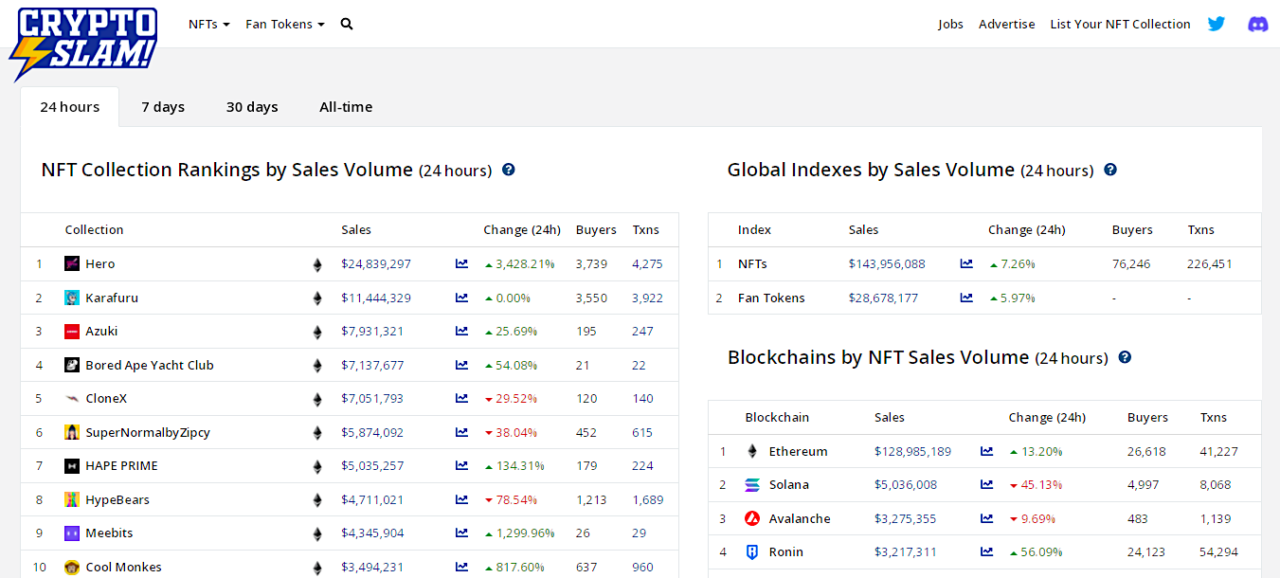The image size is (1280, 578).
Task: Open the sales chart icon beside Hero
Action: 460,264
